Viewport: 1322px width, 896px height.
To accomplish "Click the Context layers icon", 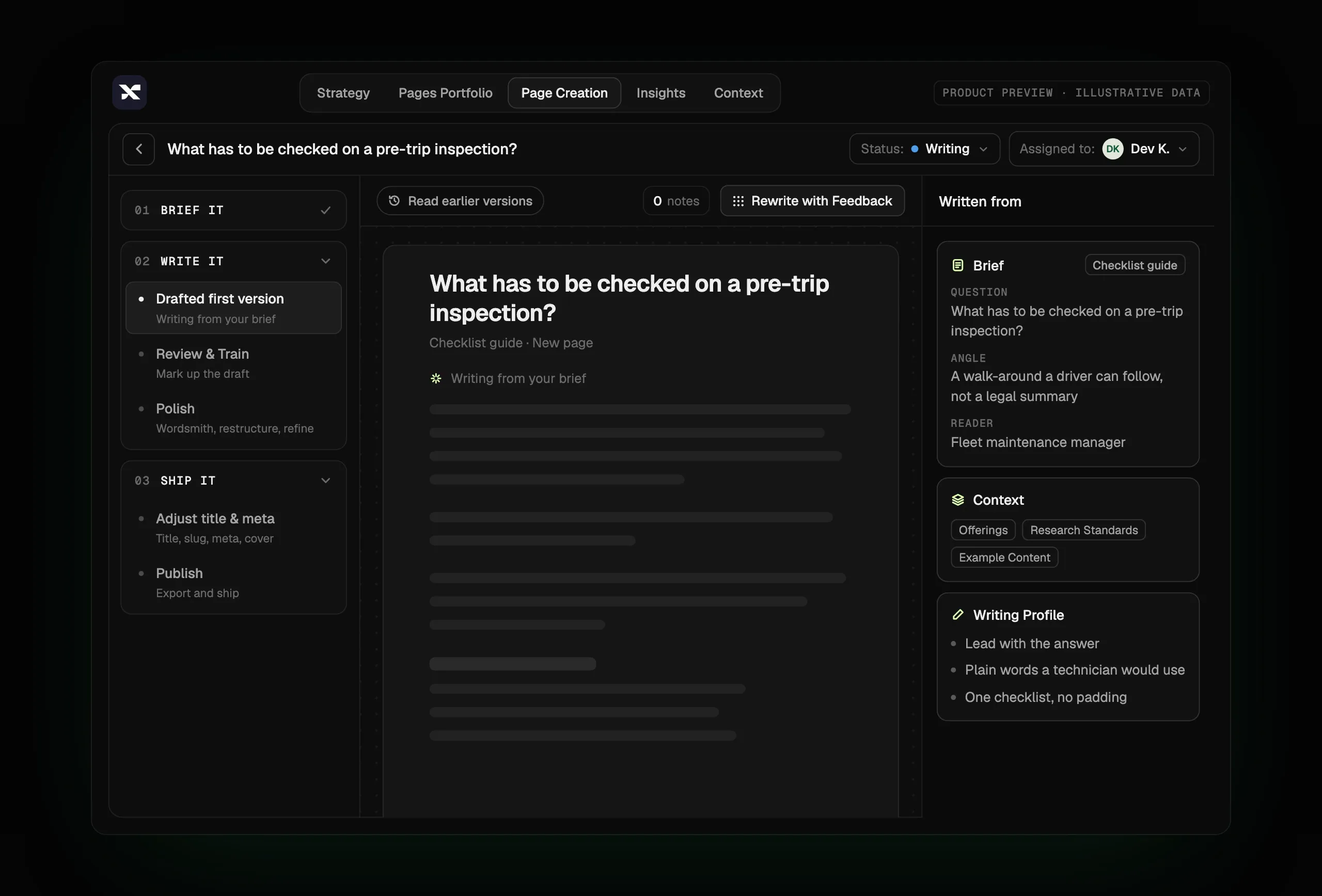I will pos(958,500).
